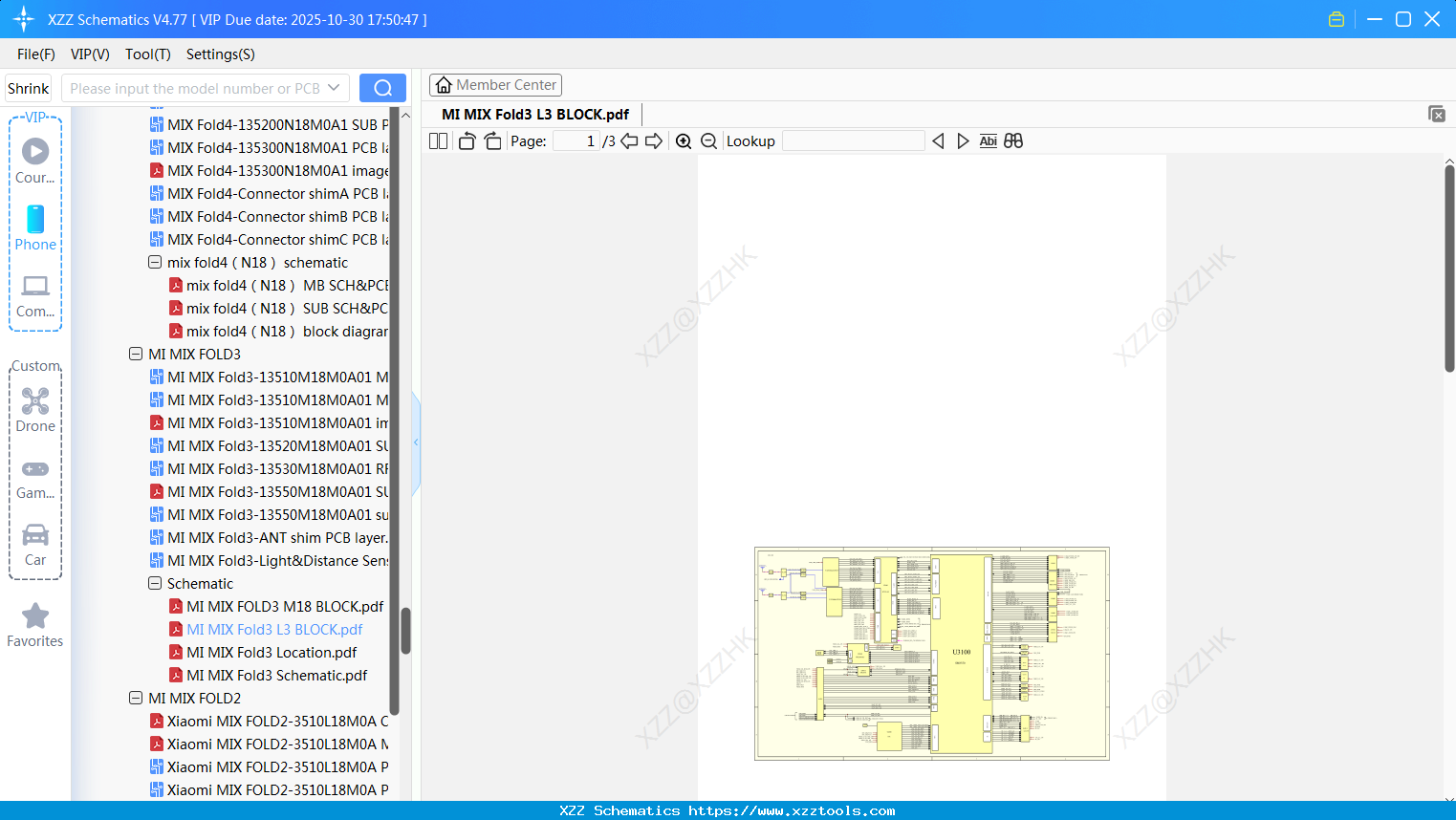Open the Courses sidebar category
The width and height of the screenshot is (1456, 820).
coord(35,161)
